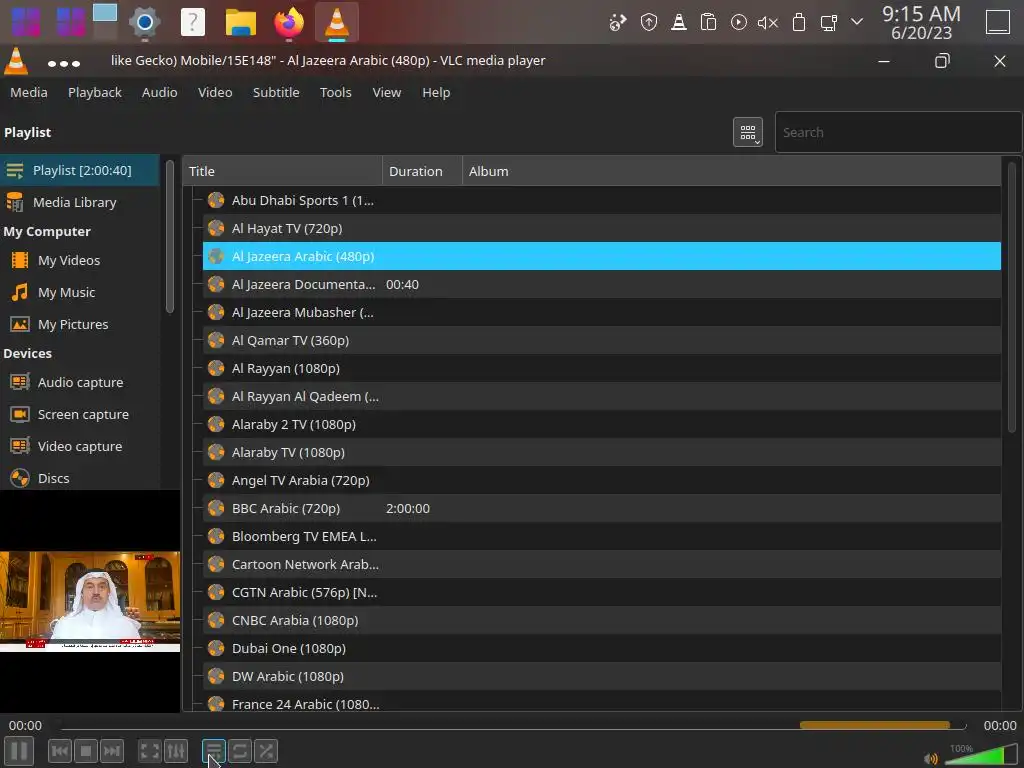Image resolution: width=1024 pixels, height=768 pixels.
Task: Skip to previous media in playlist
Action: coord(59,751)
